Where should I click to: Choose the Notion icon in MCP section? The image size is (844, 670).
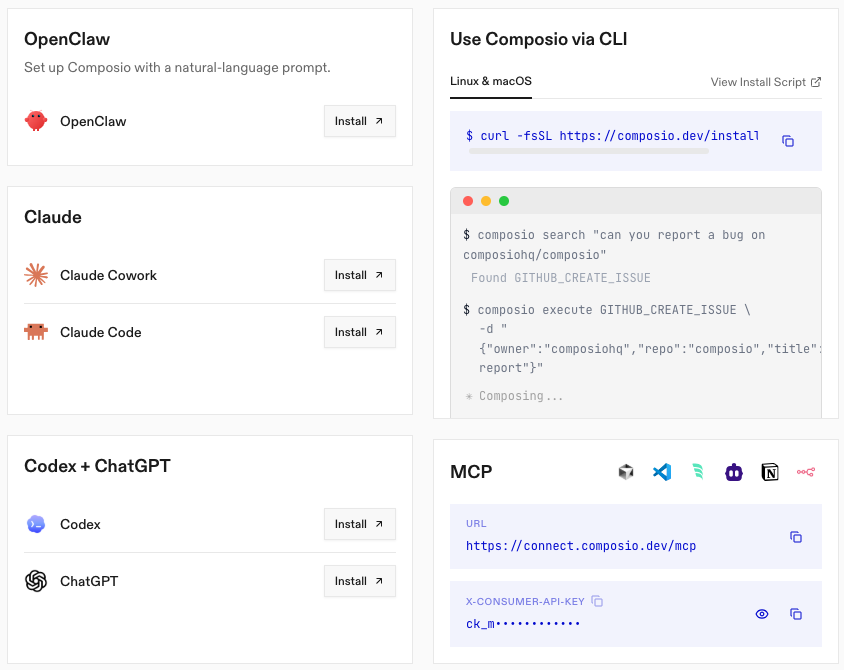tap(770, 472)
